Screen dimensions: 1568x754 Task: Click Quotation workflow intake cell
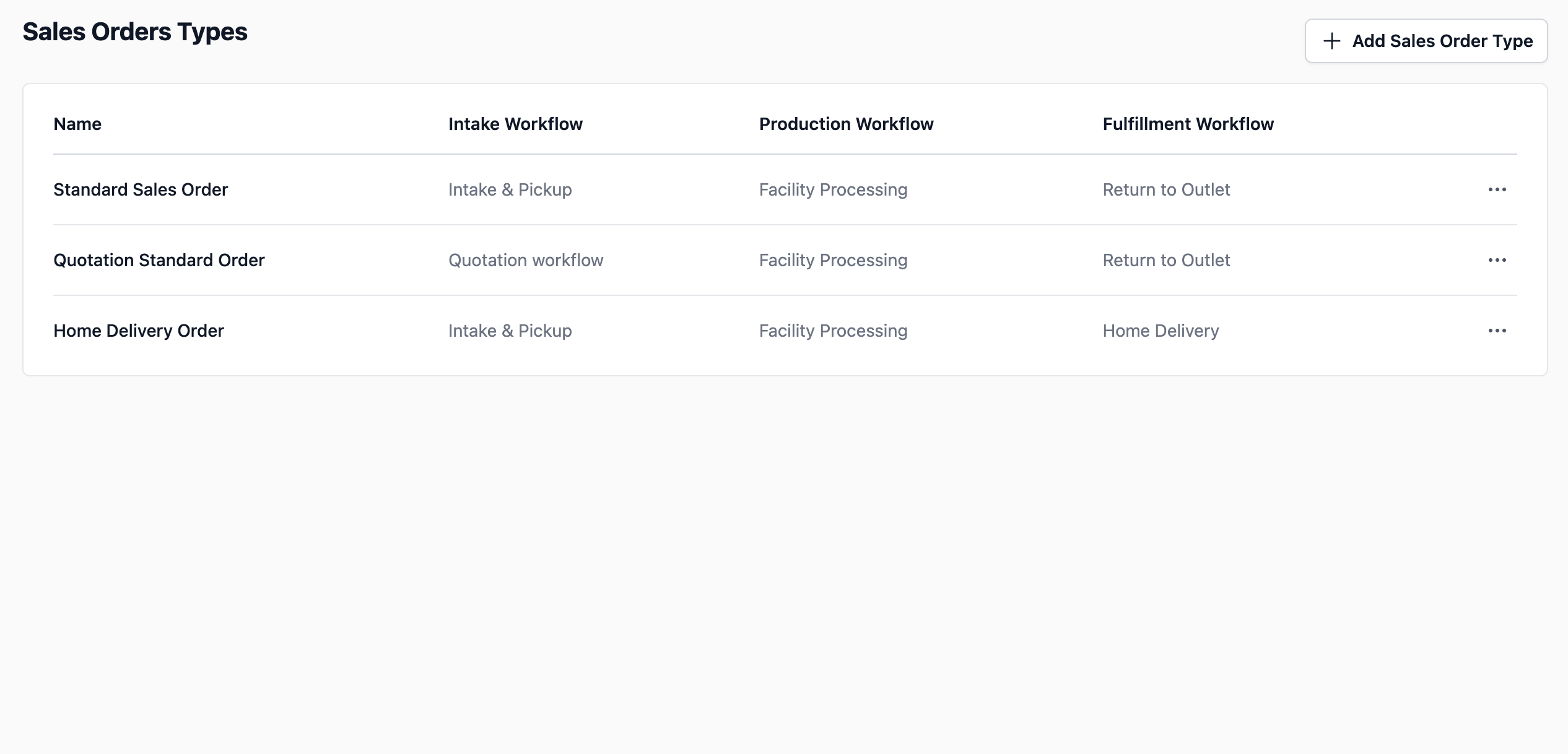pyautogui.click(x=526, y=260)
